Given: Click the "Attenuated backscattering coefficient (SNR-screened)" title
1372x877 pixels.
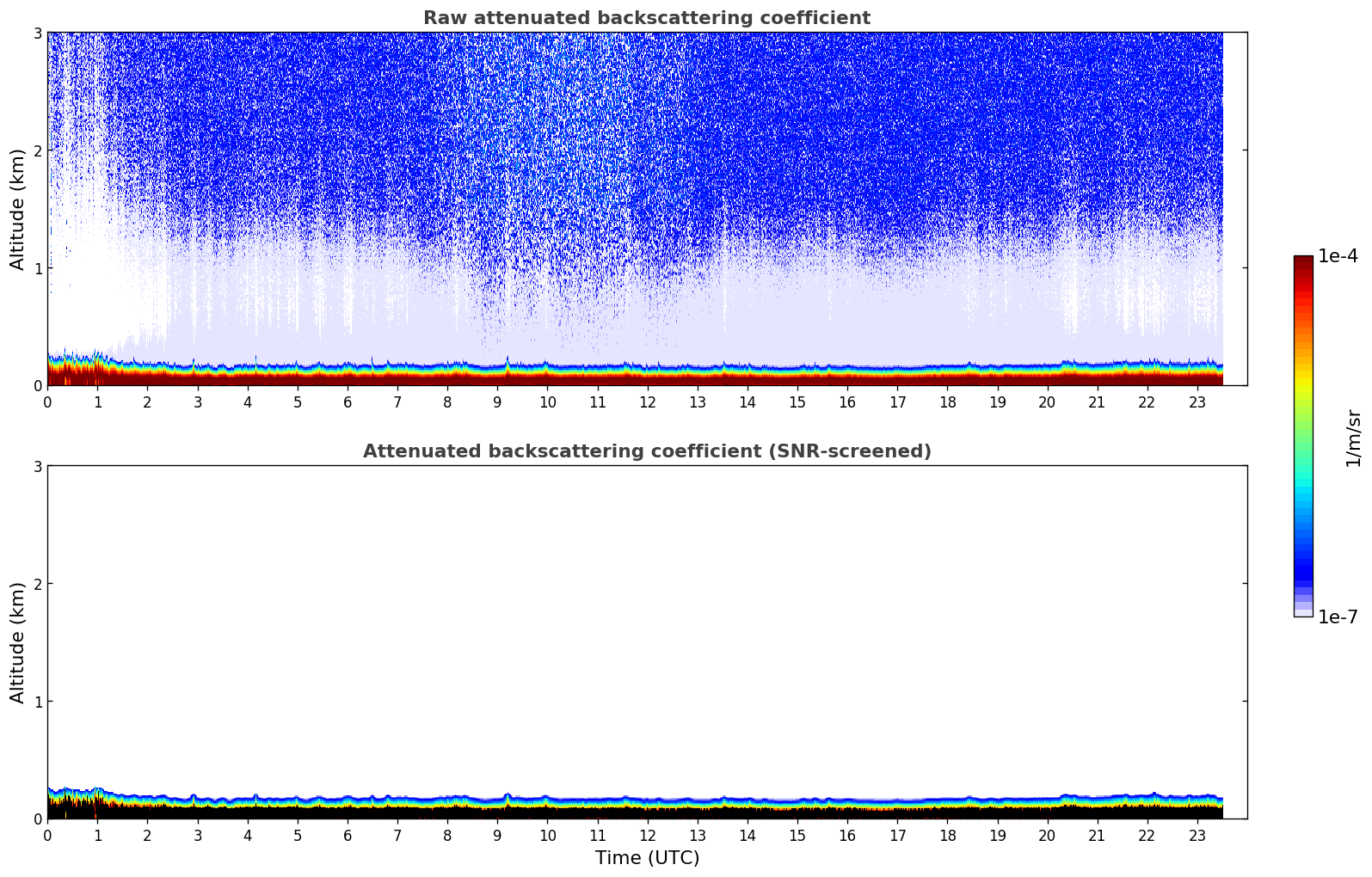Looking at the screenshot, I should pyautogui.click(x=646, y=451).
